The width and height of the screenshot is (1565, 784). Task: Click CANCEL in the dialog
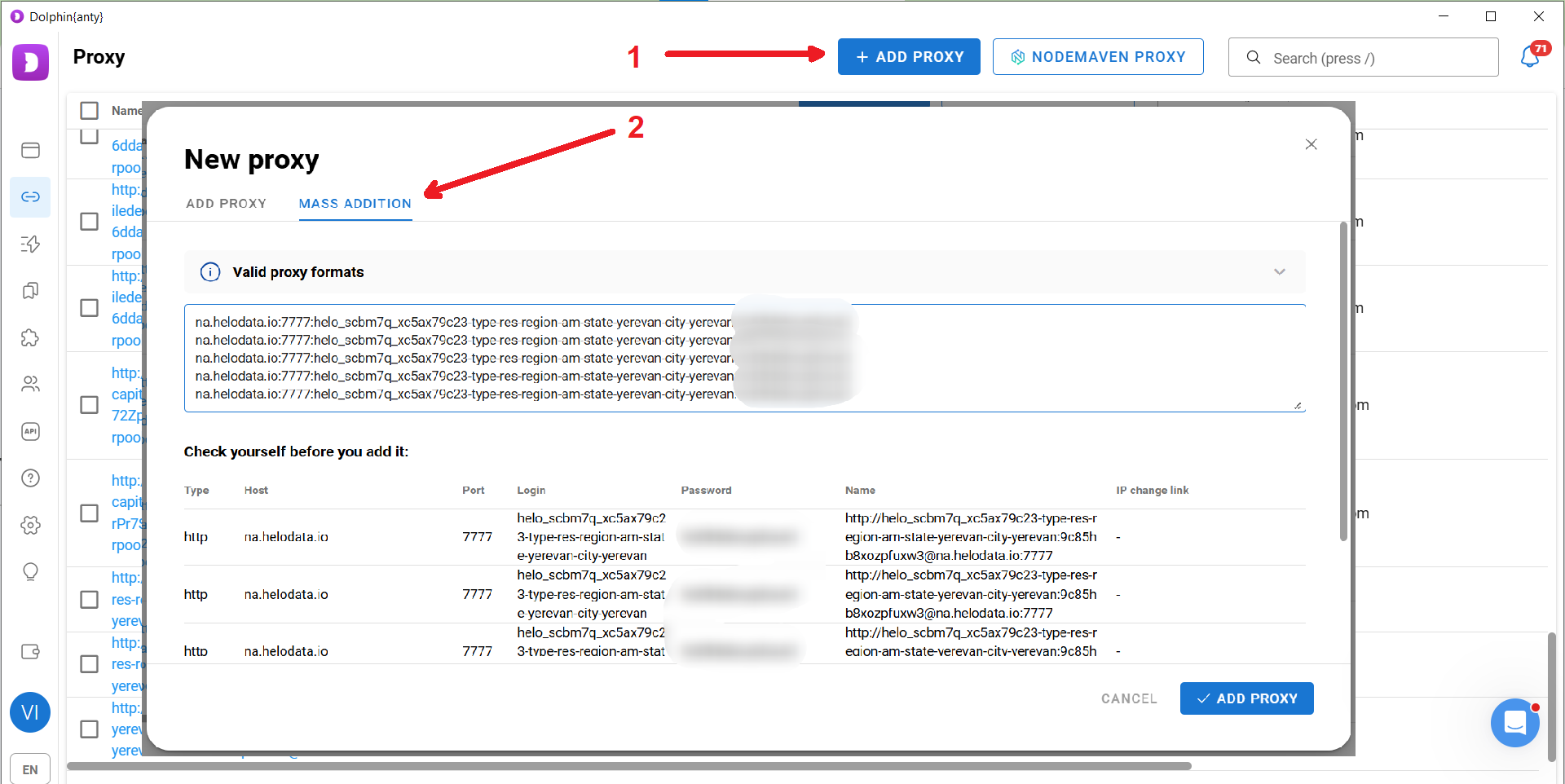pos(1129,698)
